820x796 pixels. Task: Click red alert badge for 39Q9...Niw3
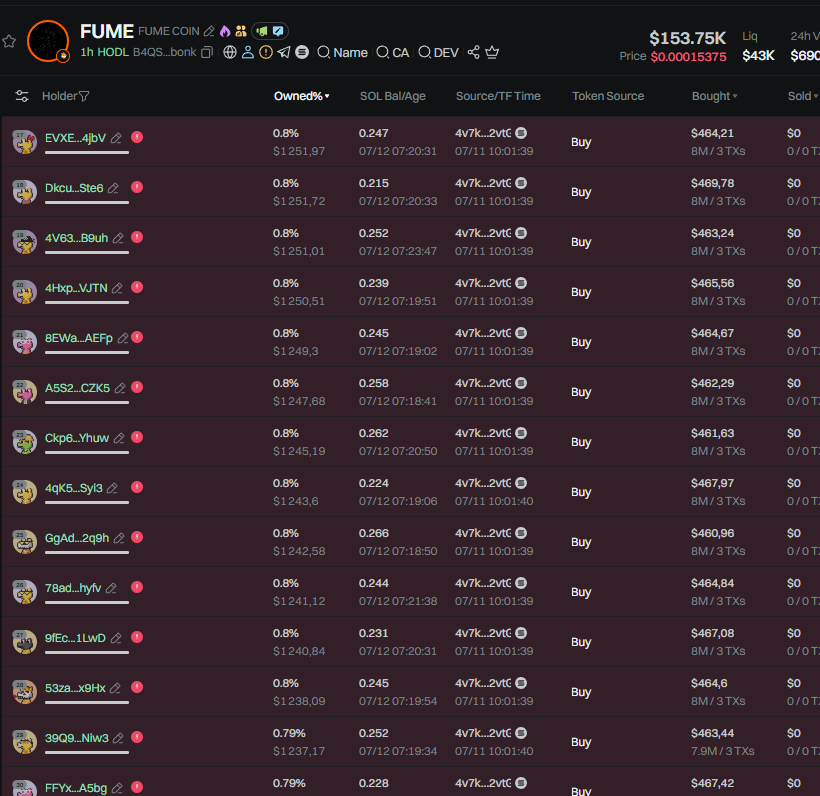(x=137, y=737)
